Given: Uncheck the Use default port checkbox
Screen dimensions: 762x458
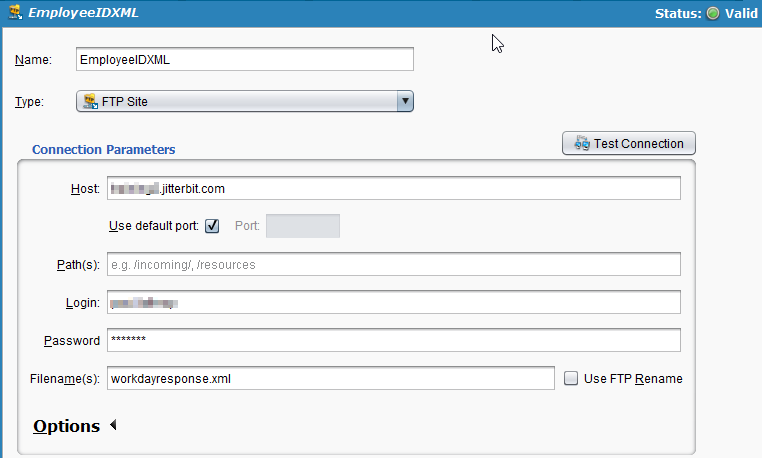Looking at the screenshot, I should click(212, 226).
